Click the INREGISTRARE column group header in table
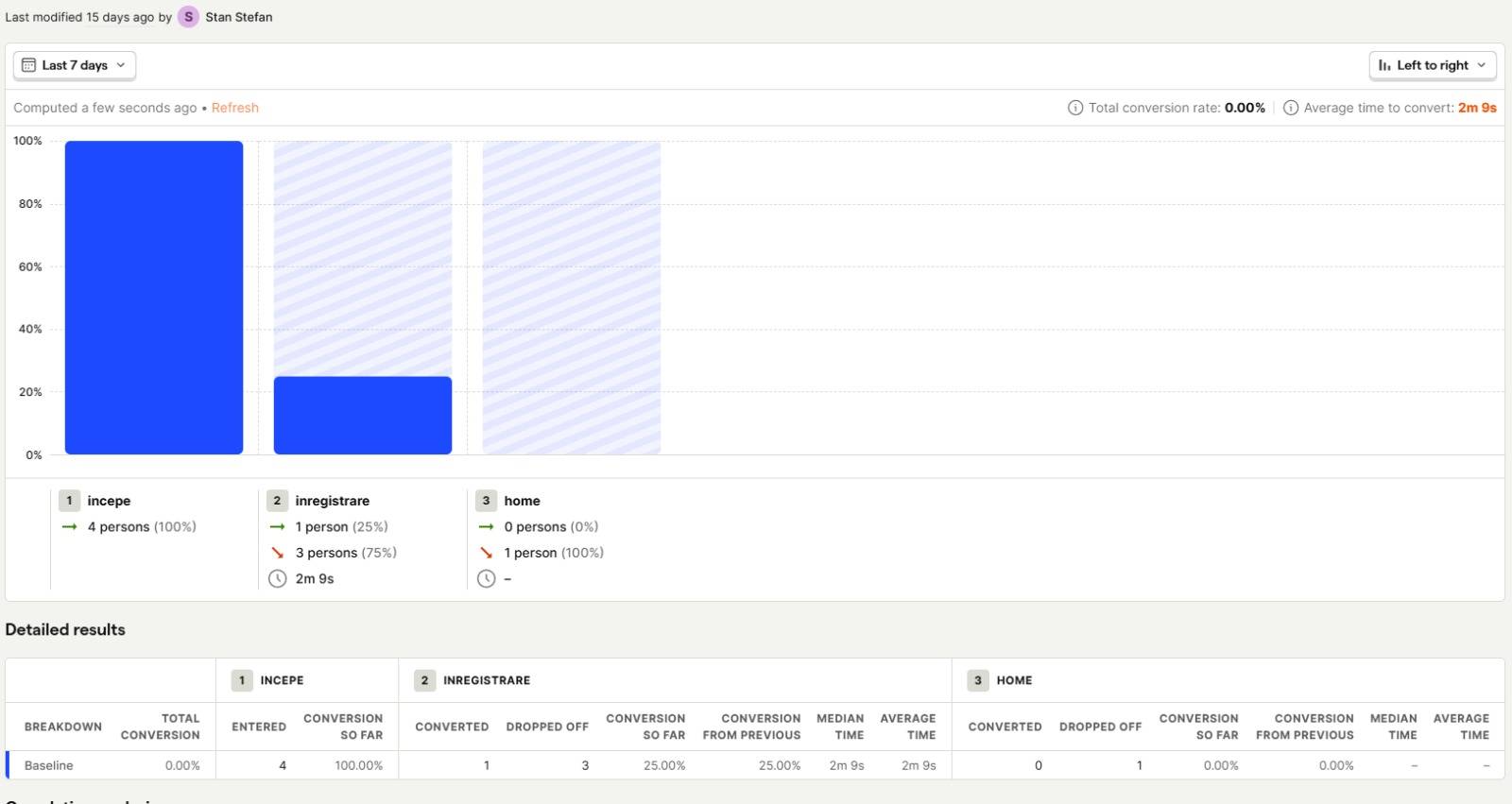This screenshot has height=804, width=1512. (487, 680)
